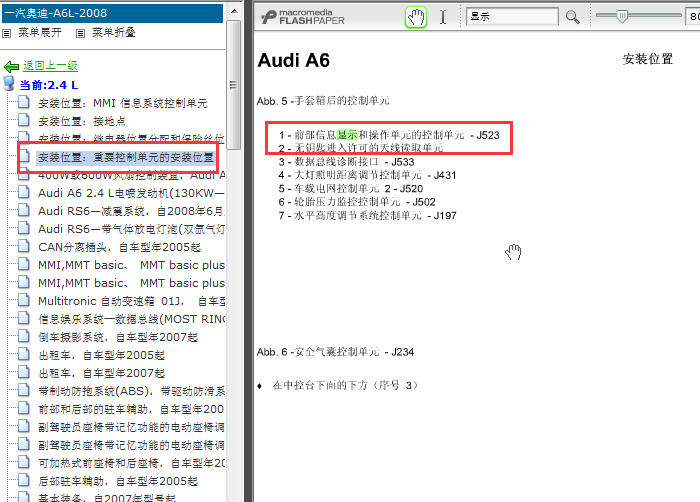Click 菜单折叠 to collapse the menu
The height and width of the screenshot is (502, 700).
pyautogui.click(x=113, y=33)
